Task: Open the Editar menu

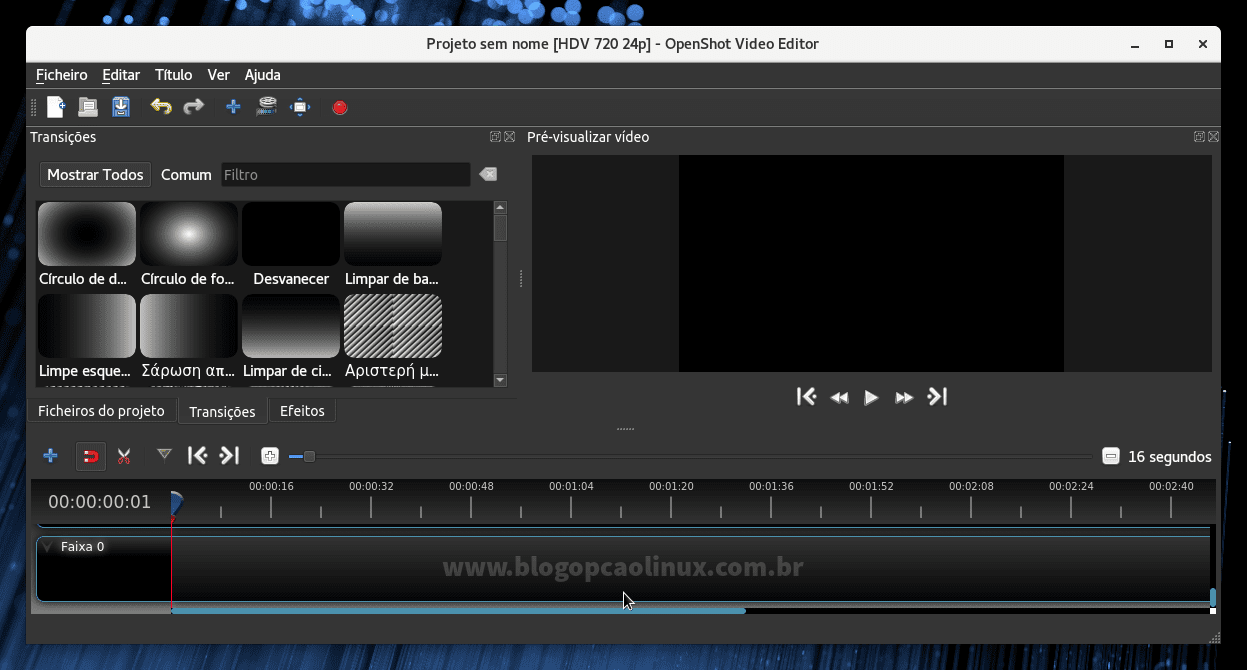Action: (x=121, y=75)
